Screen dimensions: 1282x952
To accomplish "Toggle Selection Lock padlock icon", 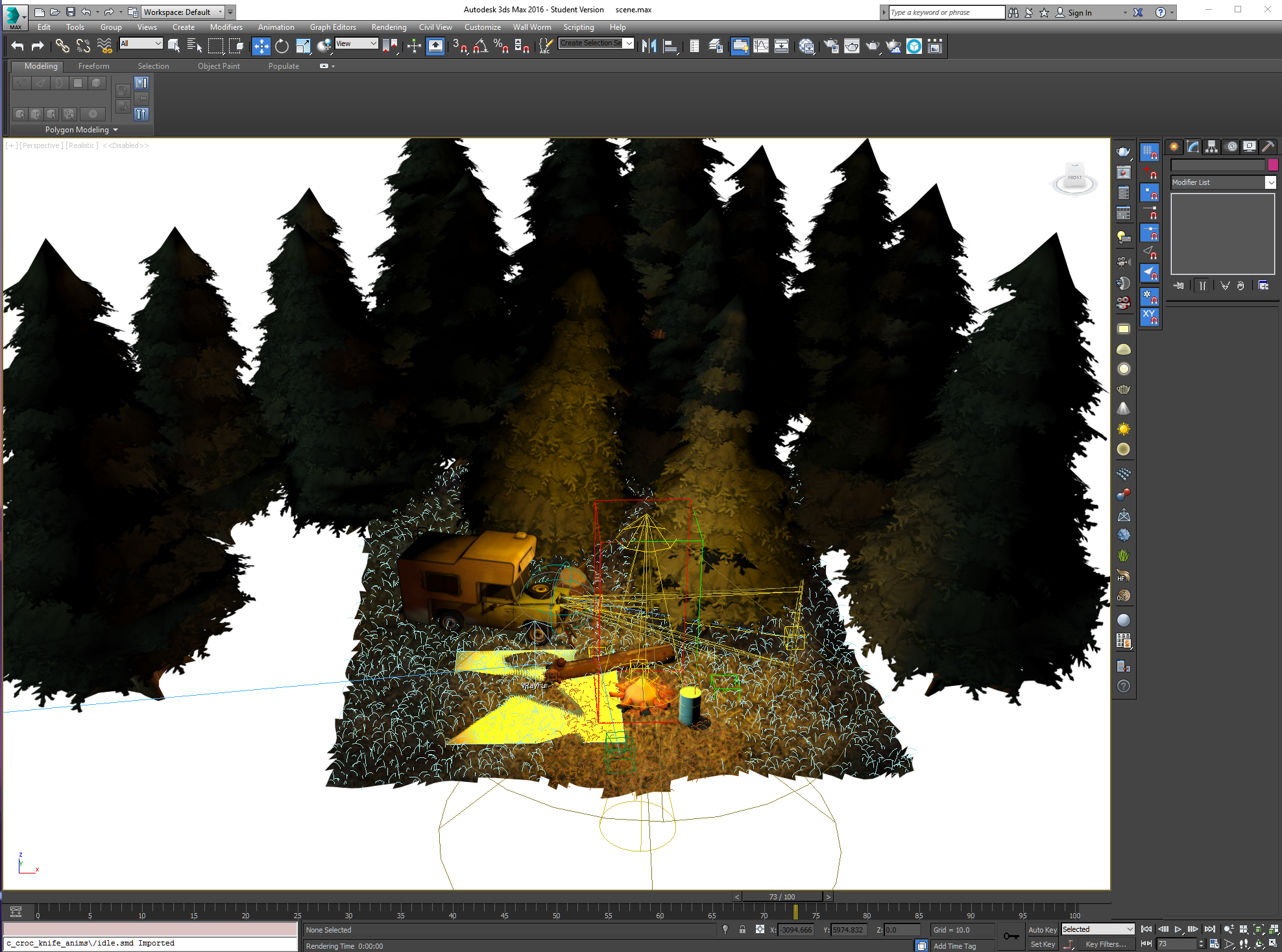I will [742, 930].
